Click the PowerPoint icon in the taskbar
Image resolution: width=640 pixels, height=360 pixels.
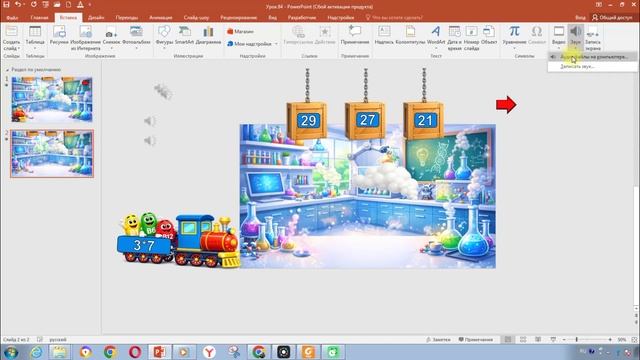tap(160, 352)
